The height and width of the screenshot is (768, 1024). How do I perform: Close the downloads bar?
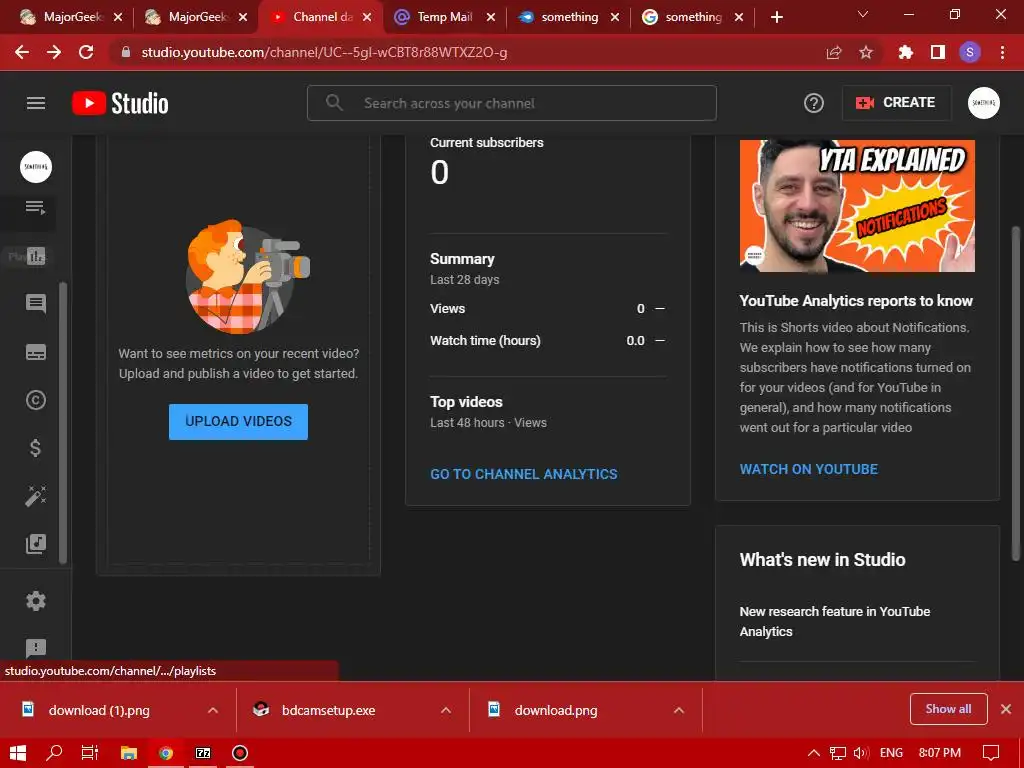(1006, 709)
